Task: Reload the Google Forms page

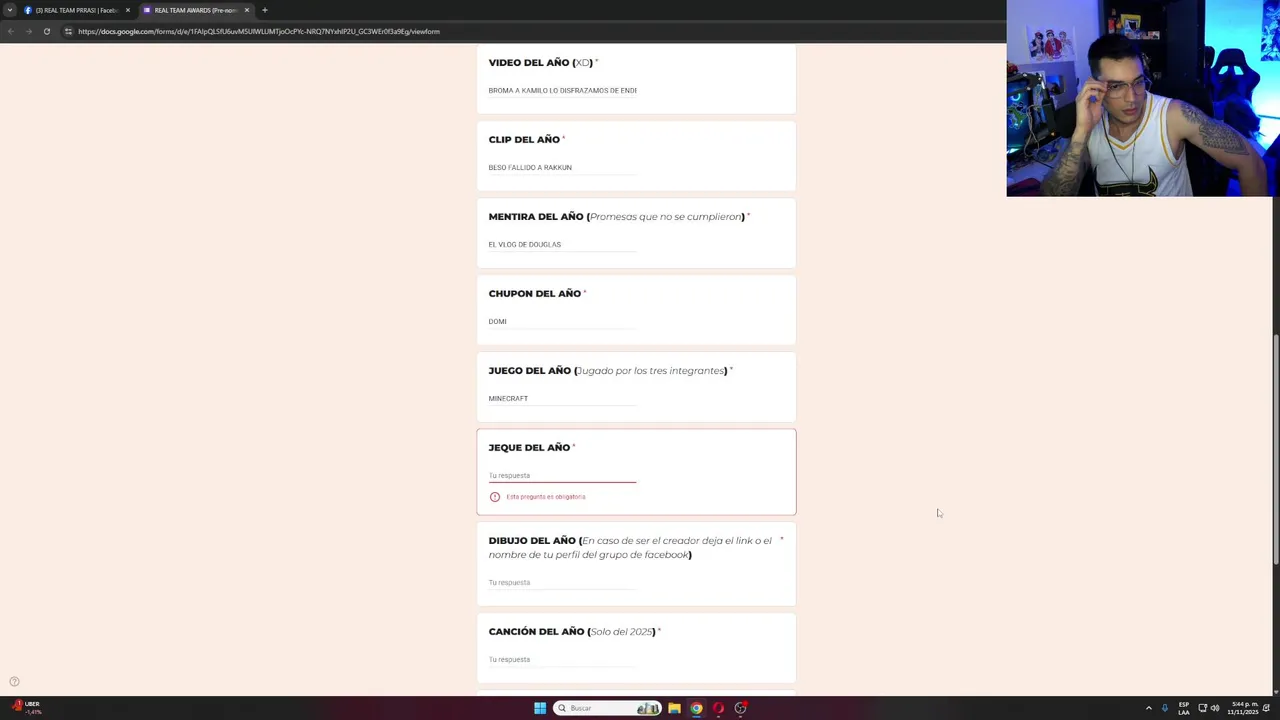Action: [46, 31]
